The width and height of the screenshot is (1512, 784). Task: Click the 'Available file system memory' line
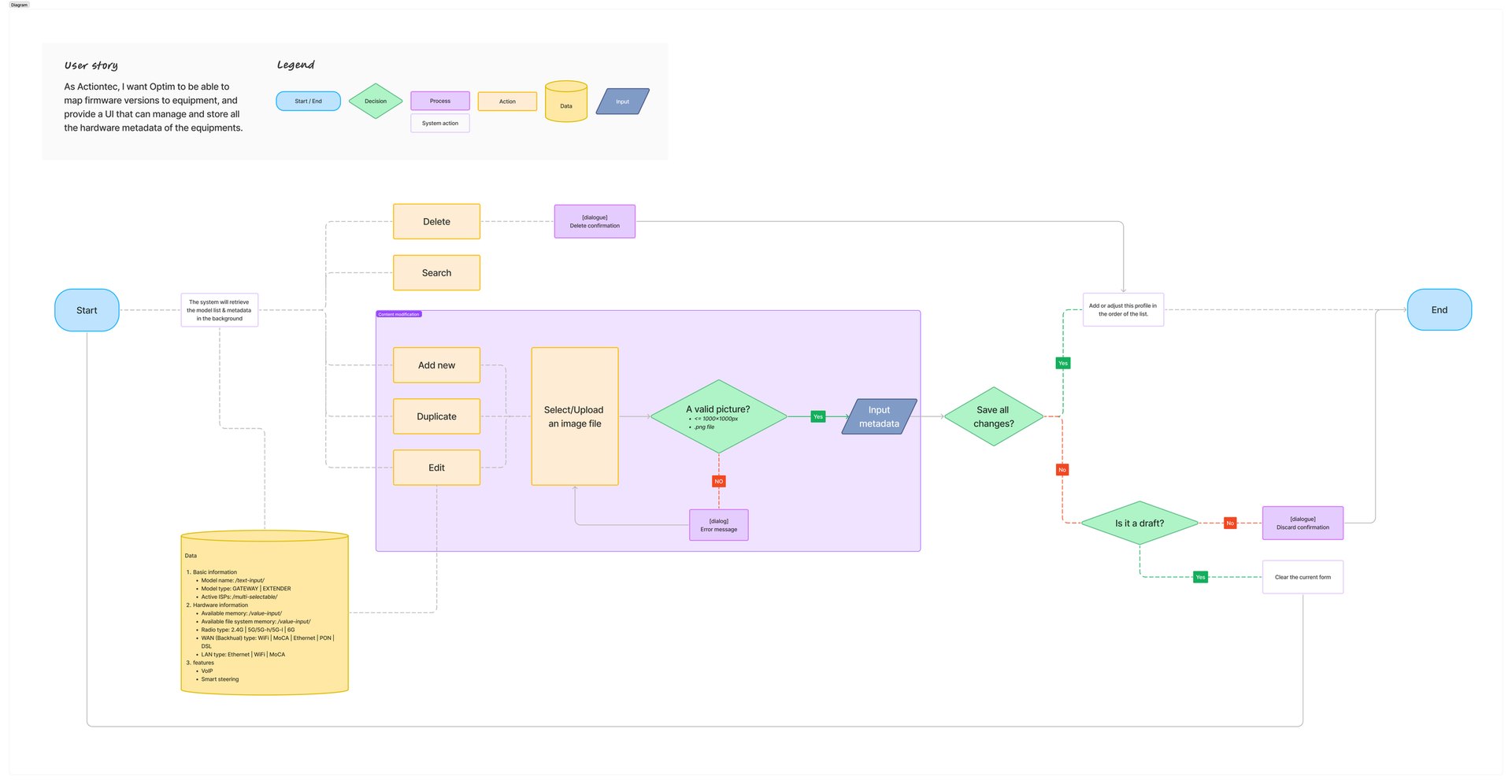[x=256, y=622]
